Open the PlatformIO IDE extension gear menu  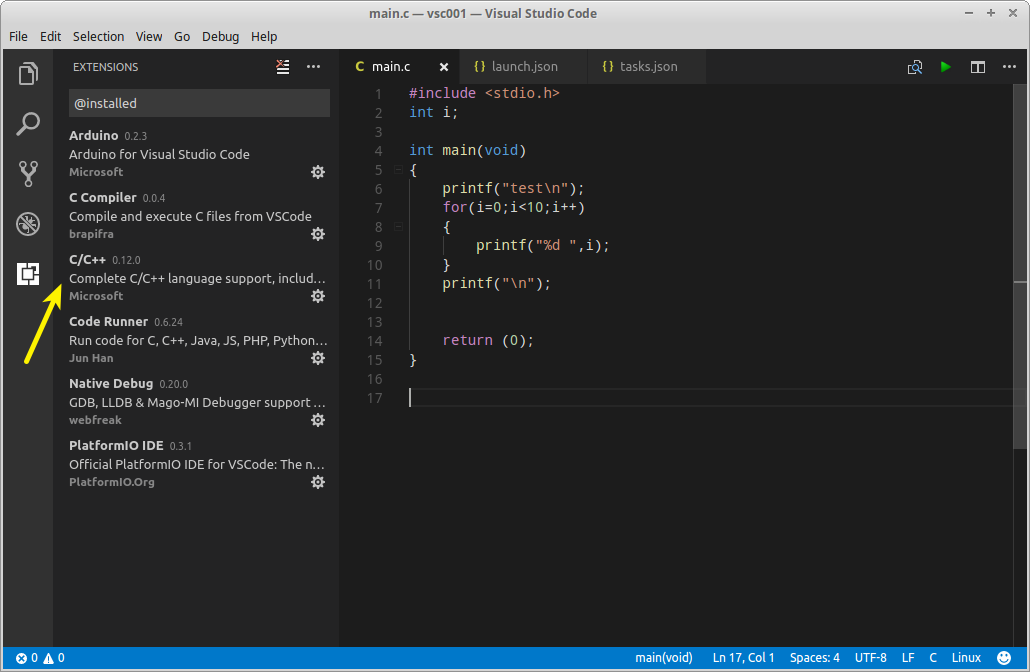[318, 482]
